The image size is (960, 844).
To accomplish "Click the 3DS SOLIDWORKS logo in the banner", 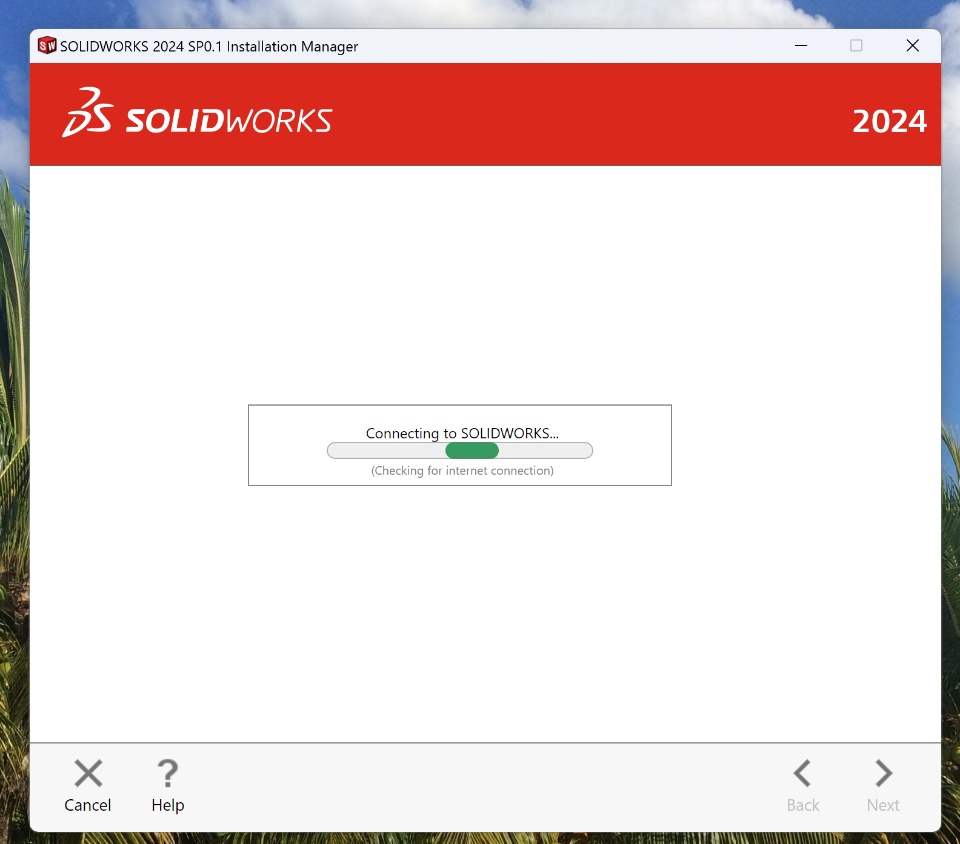I will pos(197,113).
